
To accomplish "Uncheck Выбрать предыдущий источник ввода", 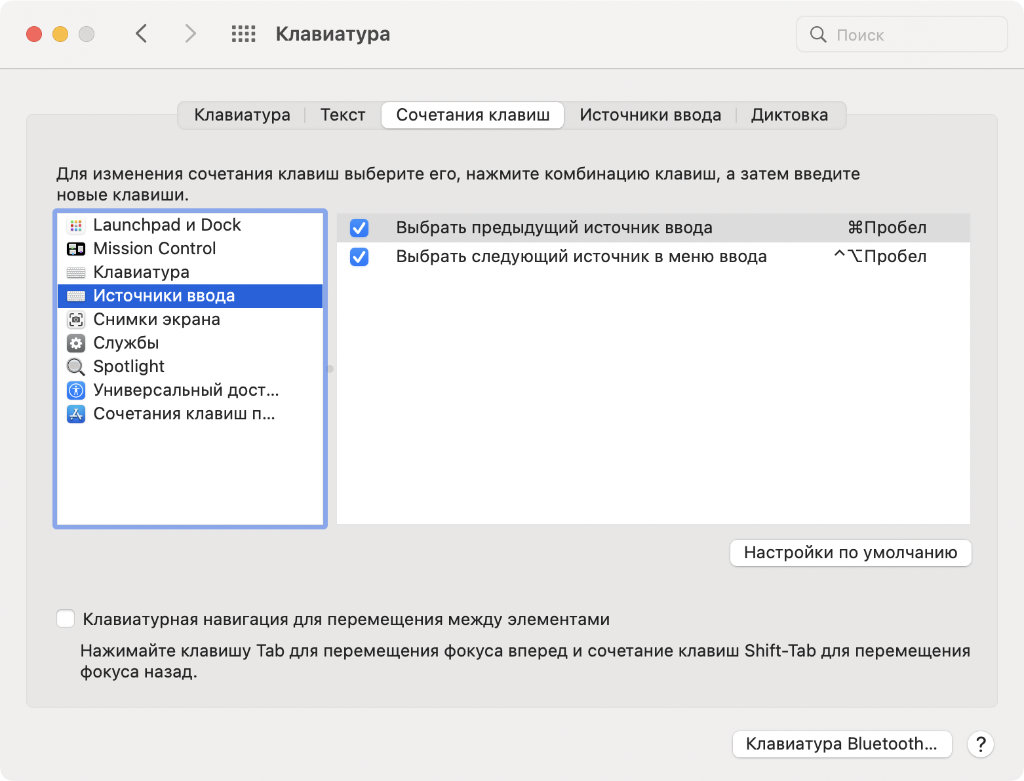I will point(359,228).
